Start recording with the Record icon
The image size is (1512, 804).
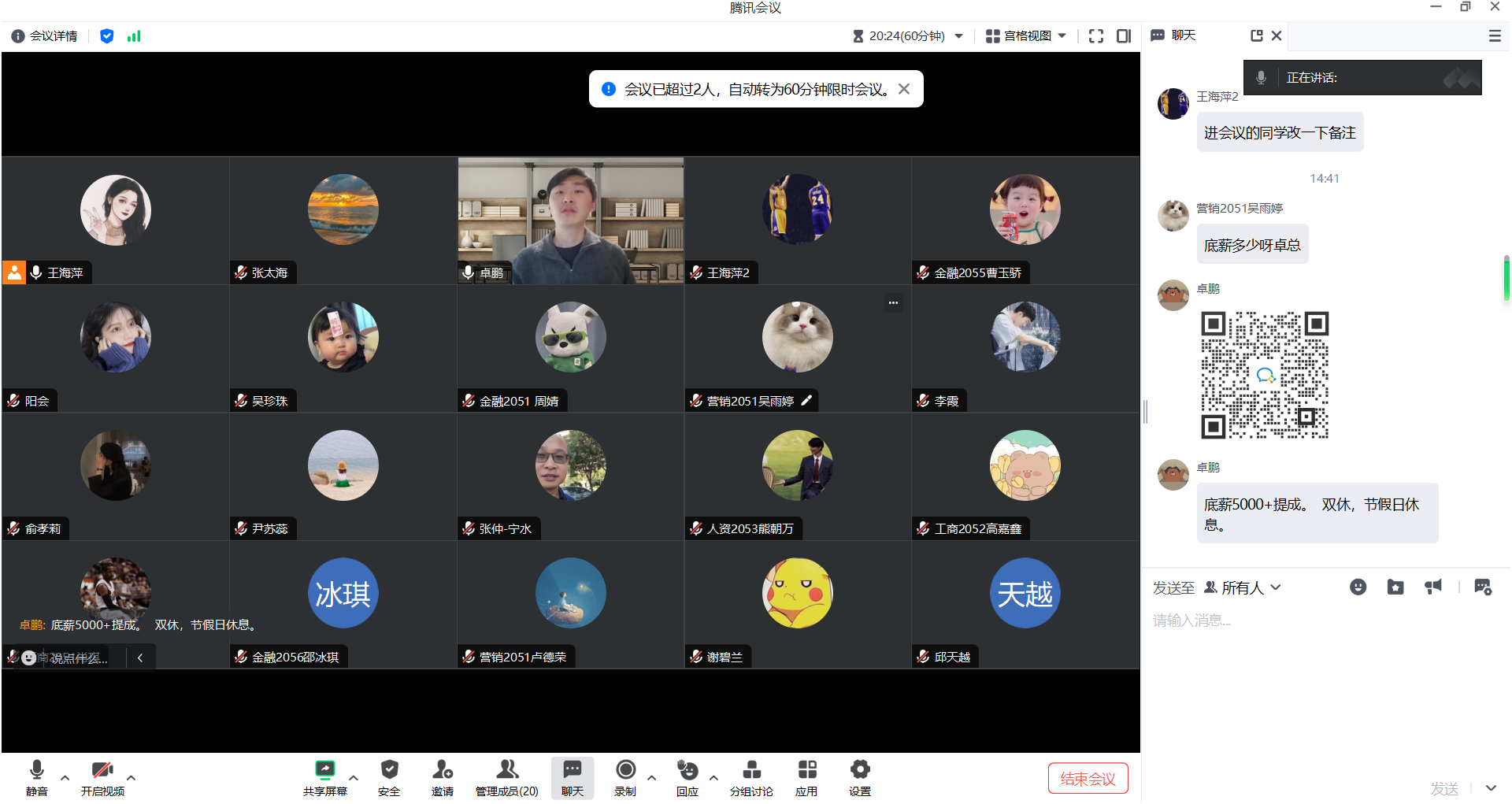click(625, 776)
